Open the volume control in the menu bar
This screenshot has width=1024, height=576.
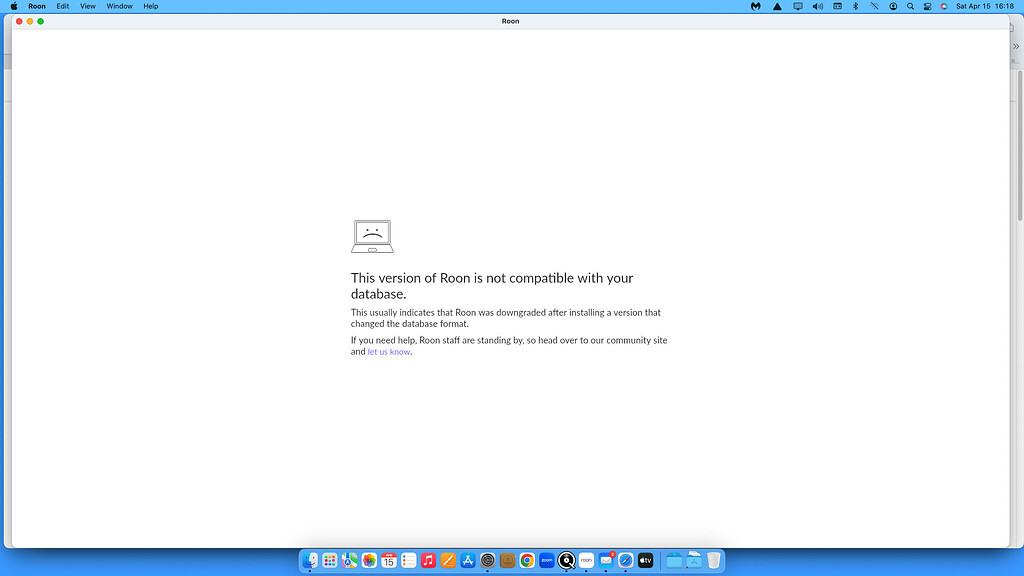point(818,6)
